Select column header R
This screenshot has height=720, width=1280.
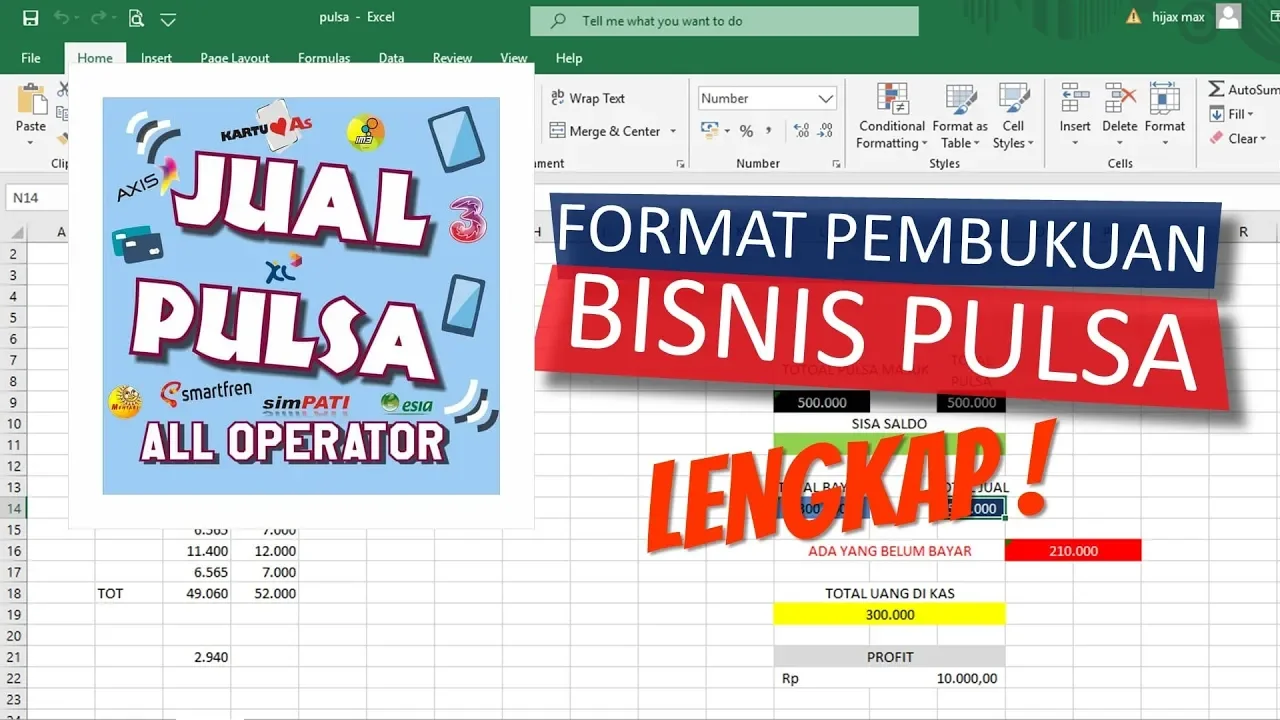tap(1243, 232)
